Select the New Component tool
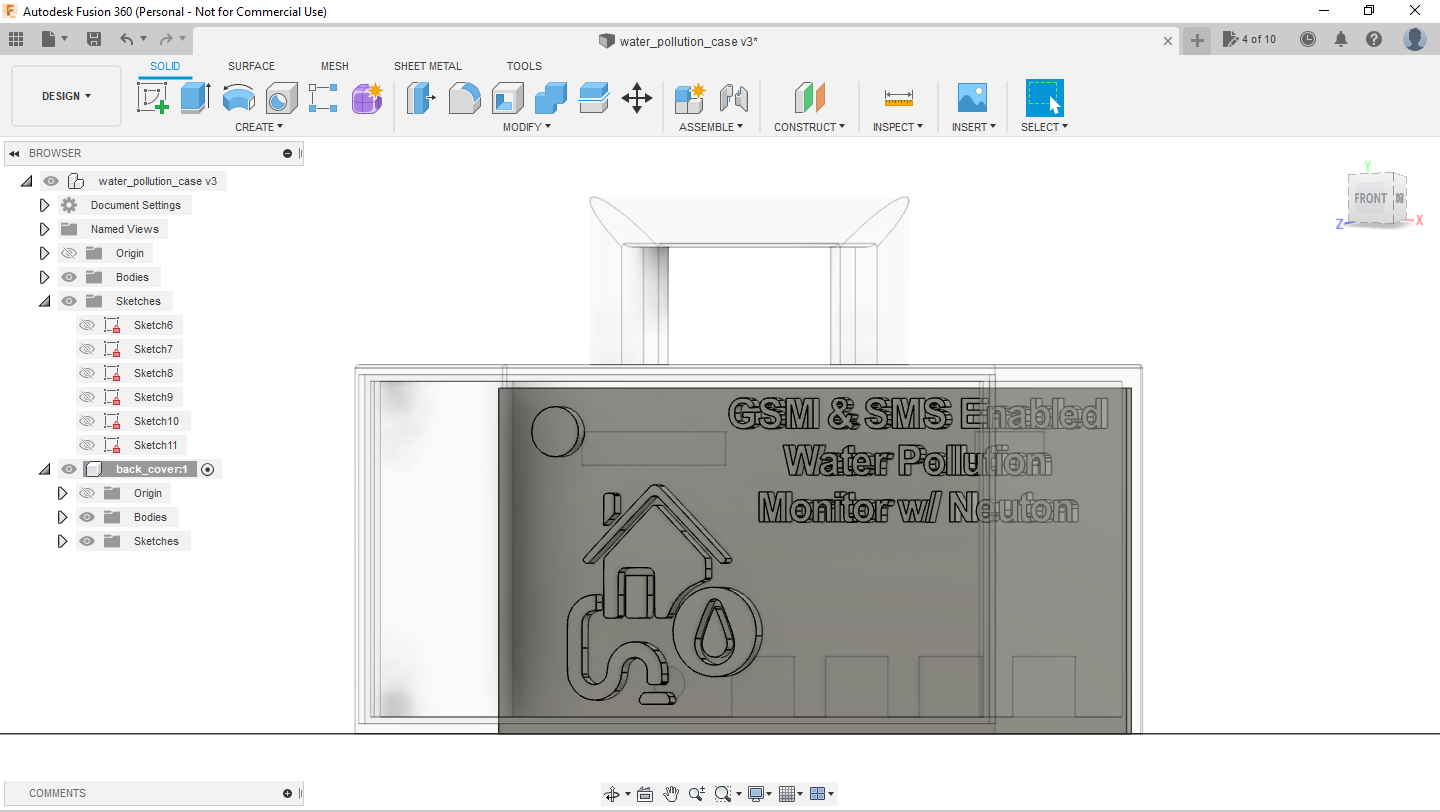Image resolution: width=1440 pixels, height=812 pixels. point(690,98)
